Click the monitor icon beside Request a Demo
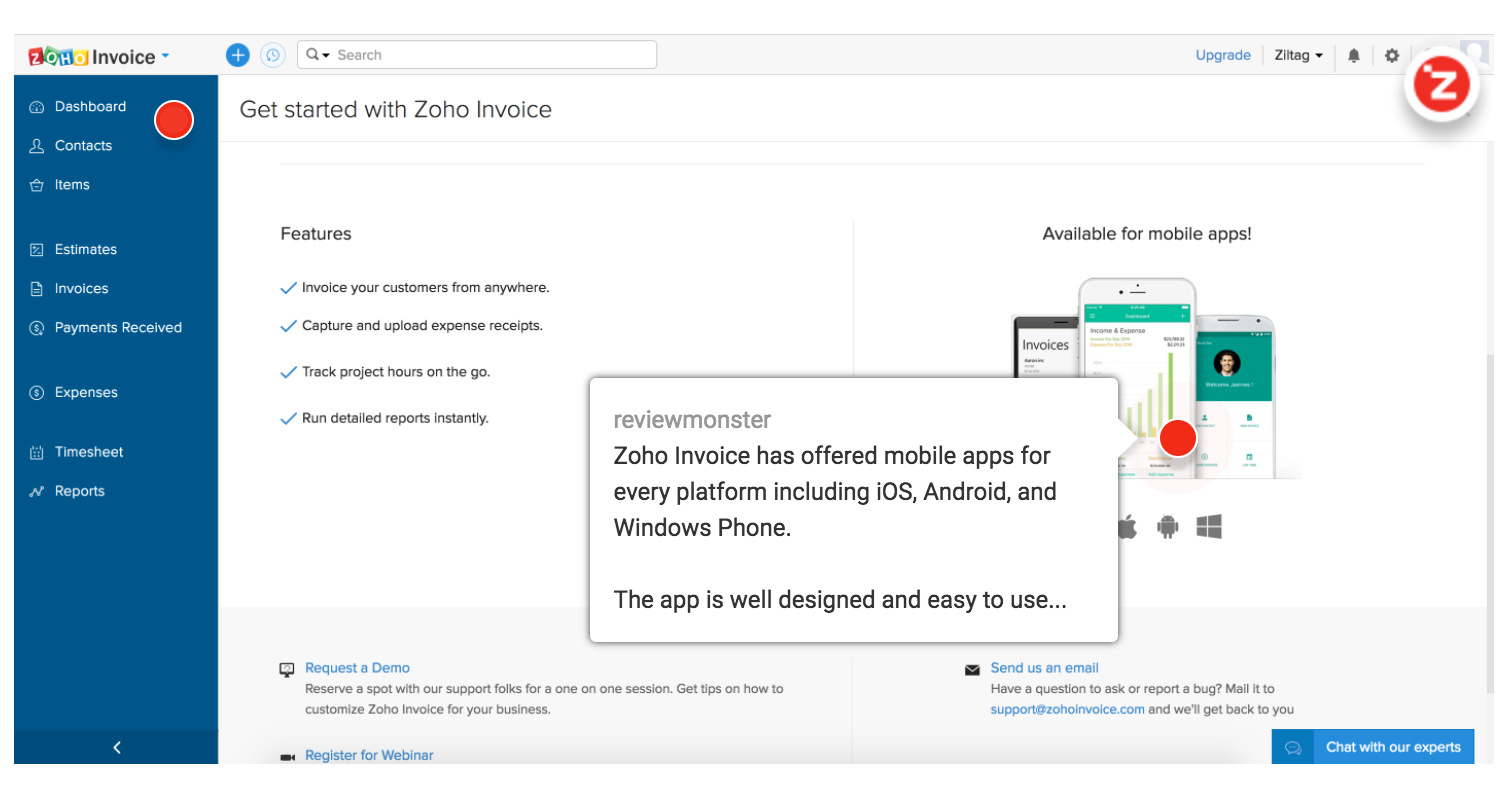The width and height of the screenshot is (1512, 802). click(x=287, y=669)
